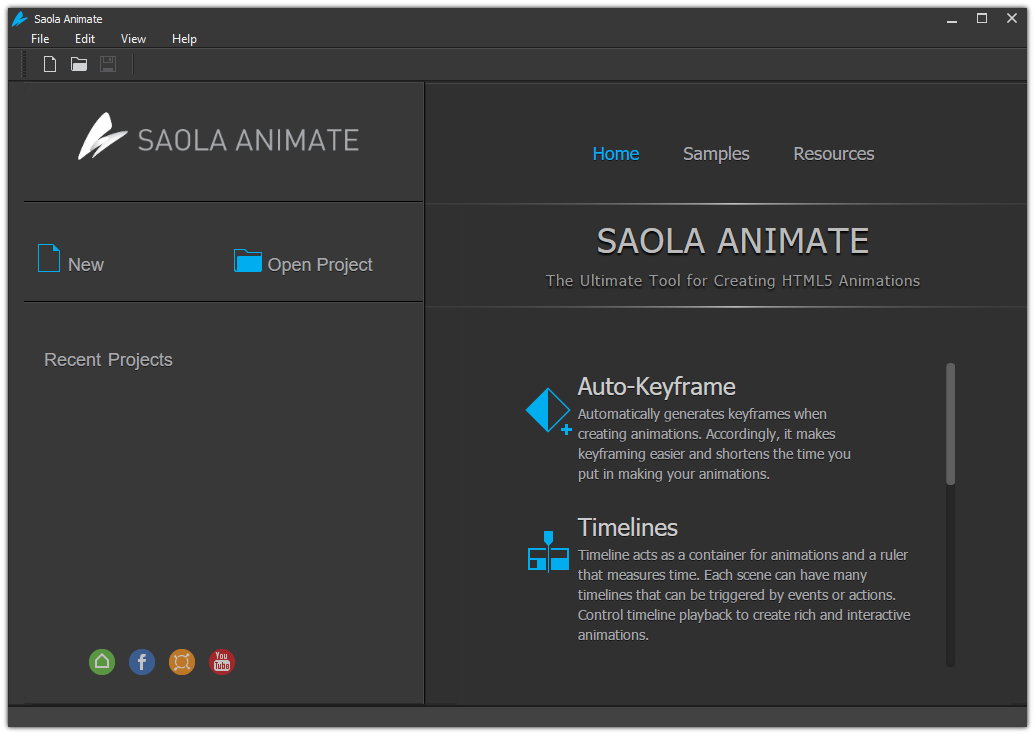Screen dimensions: 1035x735
Task: Open the Edit menu
Action: (84, 39)
